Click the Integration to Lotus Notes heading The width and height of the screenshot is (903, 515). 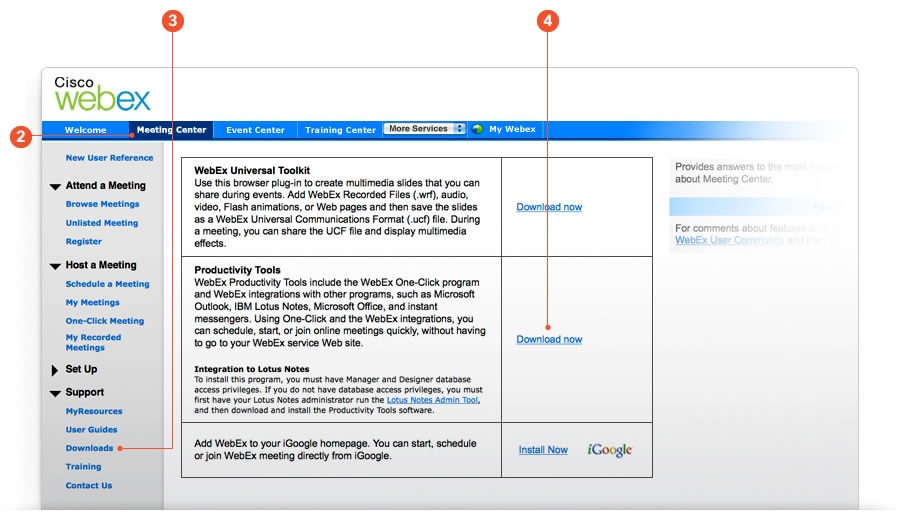point(252,369)
